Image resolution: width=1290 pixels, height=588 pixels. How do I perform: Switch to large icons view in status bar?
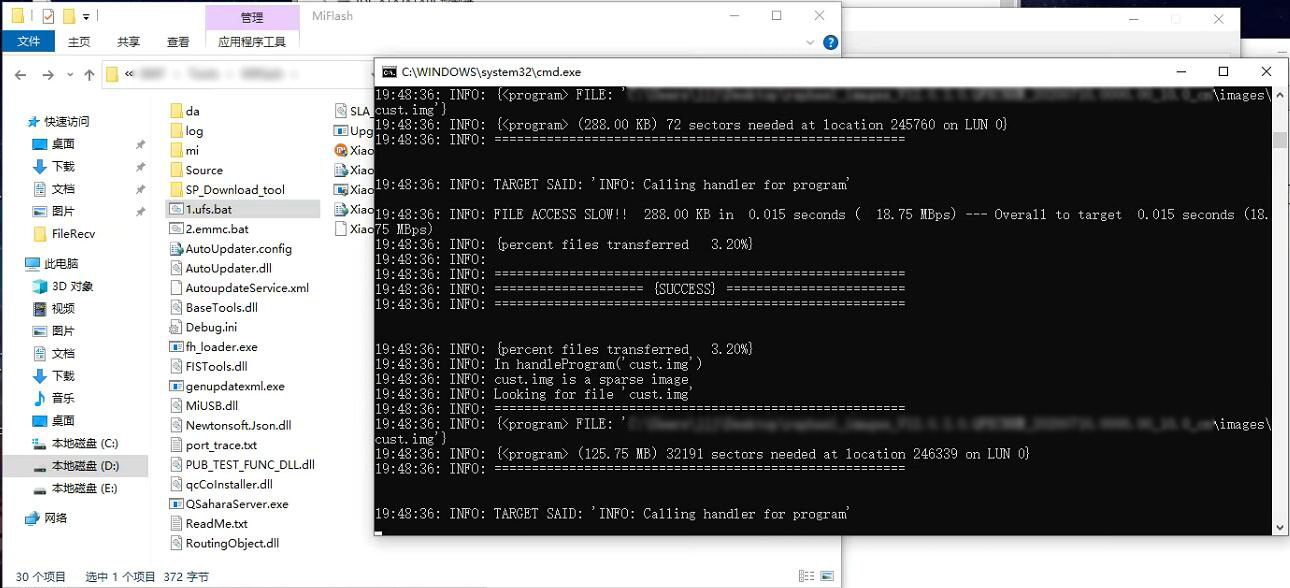point(827,576)
